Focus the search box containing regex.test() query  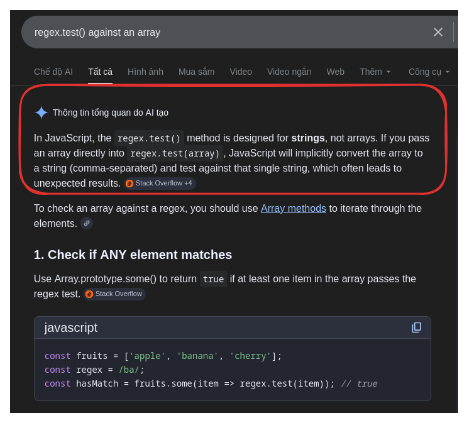pos(227,32)
